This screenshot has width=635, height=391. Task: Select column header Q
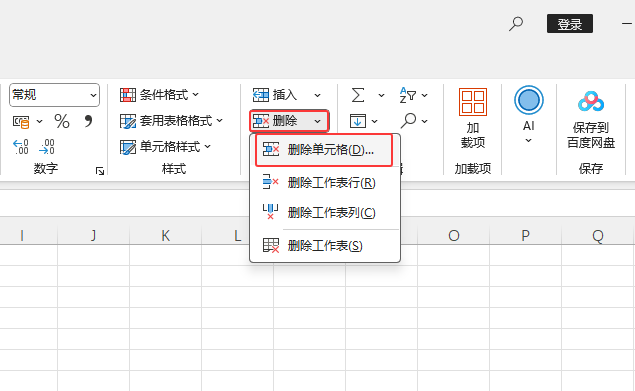coord(598,235)
